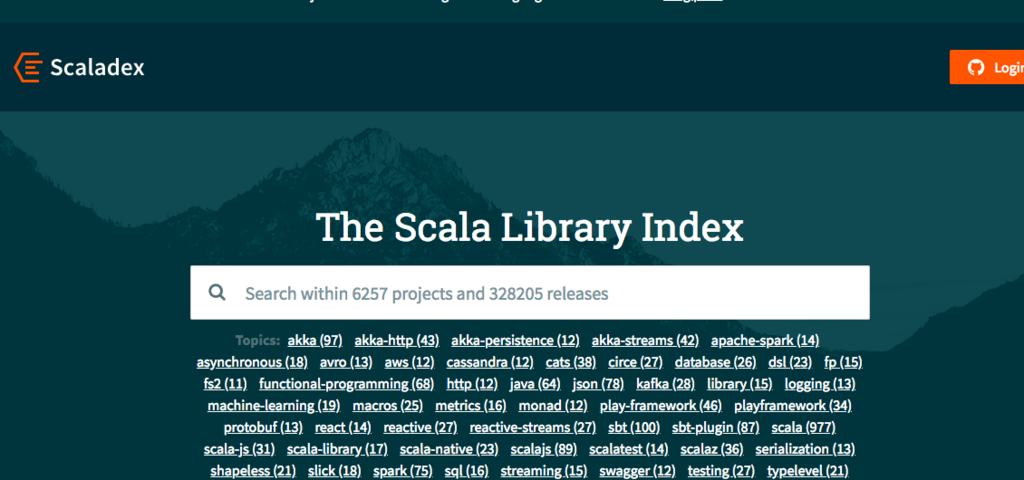View the metrics (16) topic

click(471, 406)
